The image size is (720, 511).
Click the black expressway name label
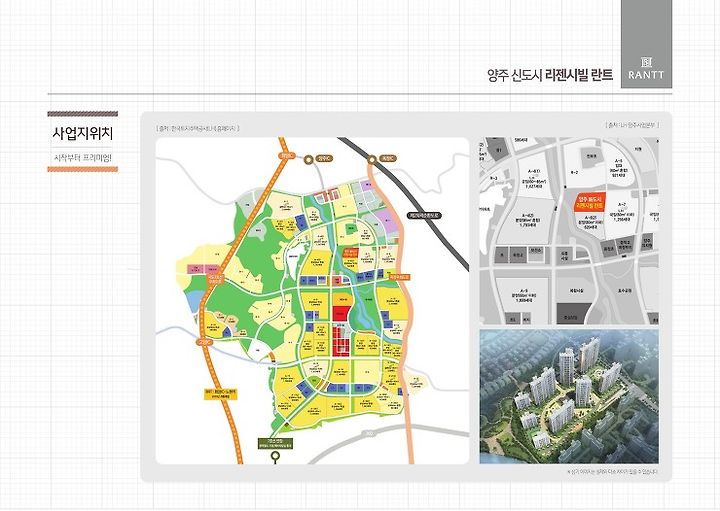point(424,215)
